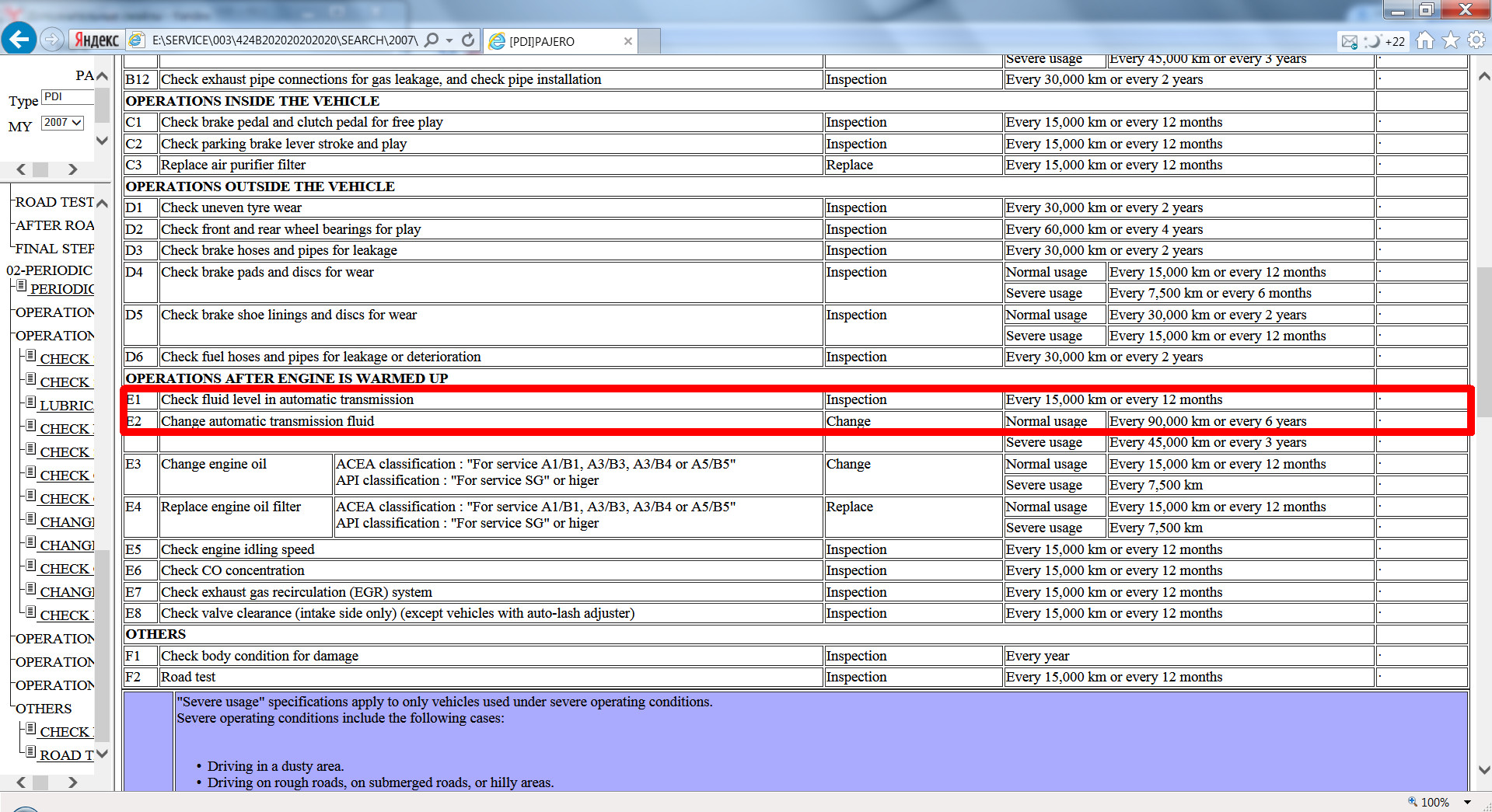Open the Tools gear menu
The width and height of the screenshot is (1492, 812).
pyautogui.click(x=1476, y=40)
